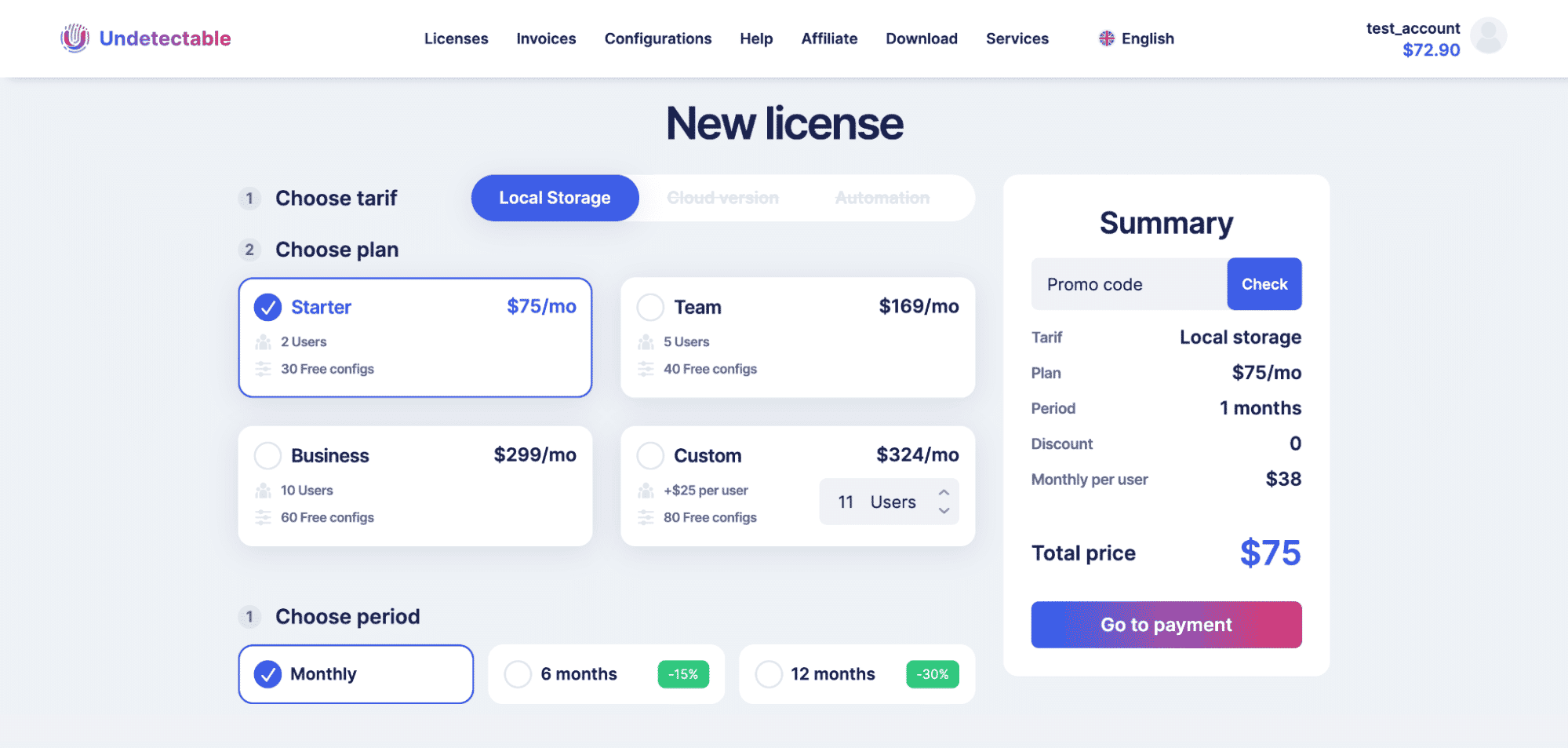Open the Affiliate page
This screenshot has width=1568, height=748.
829,38
